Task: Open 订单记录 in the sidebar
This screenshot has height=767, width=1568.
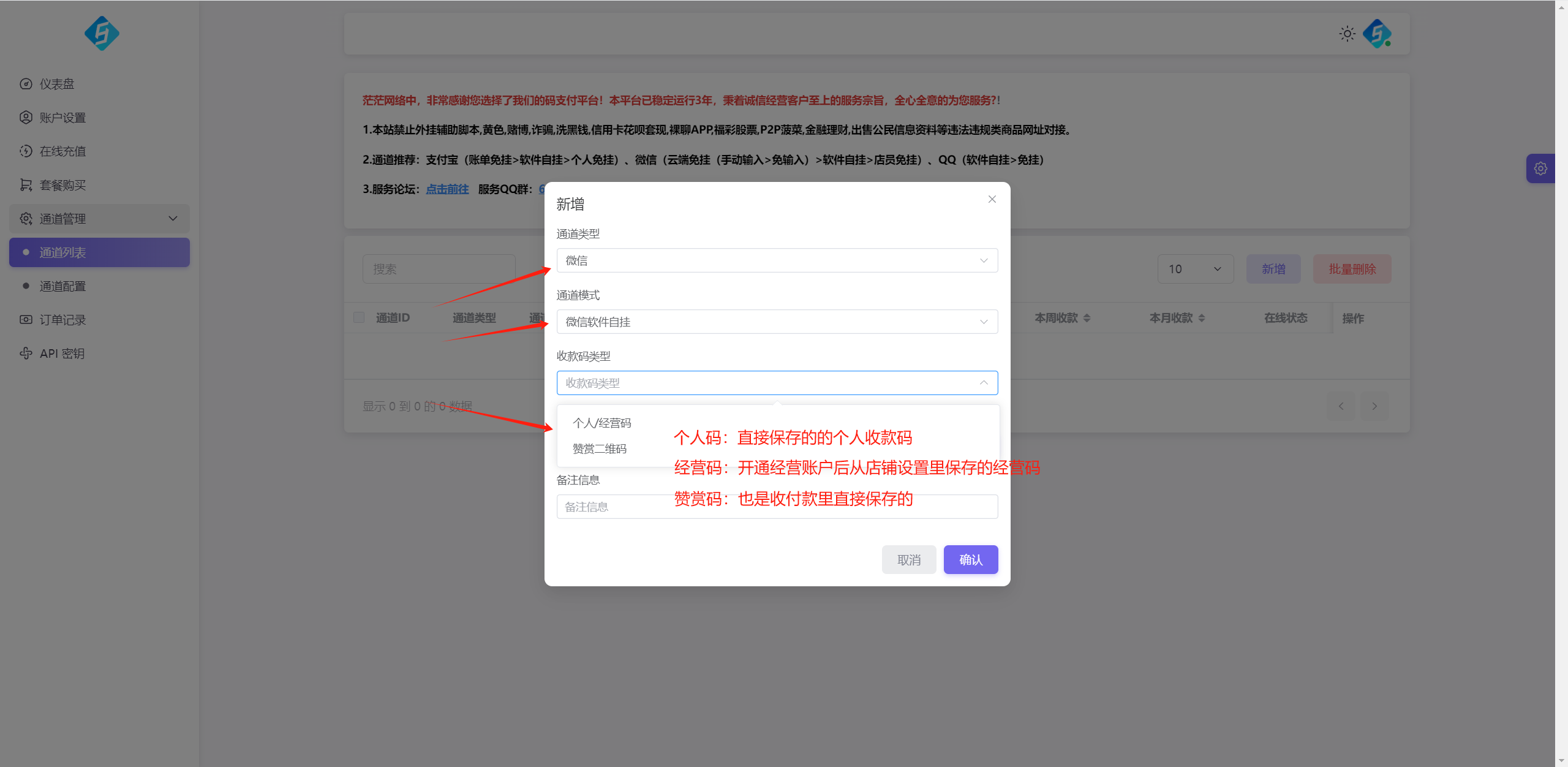Action: pos(99,320)
